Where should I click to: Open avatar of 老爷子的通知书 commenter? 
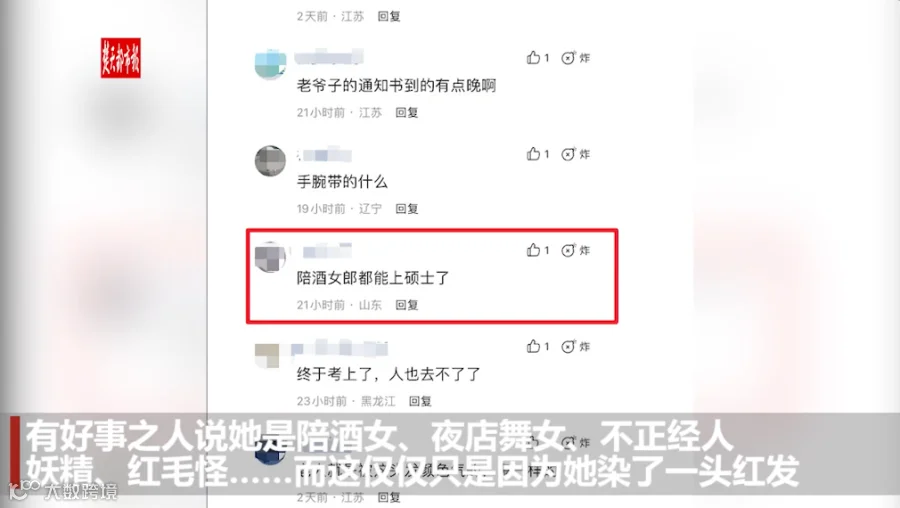[x=270, y=64]
